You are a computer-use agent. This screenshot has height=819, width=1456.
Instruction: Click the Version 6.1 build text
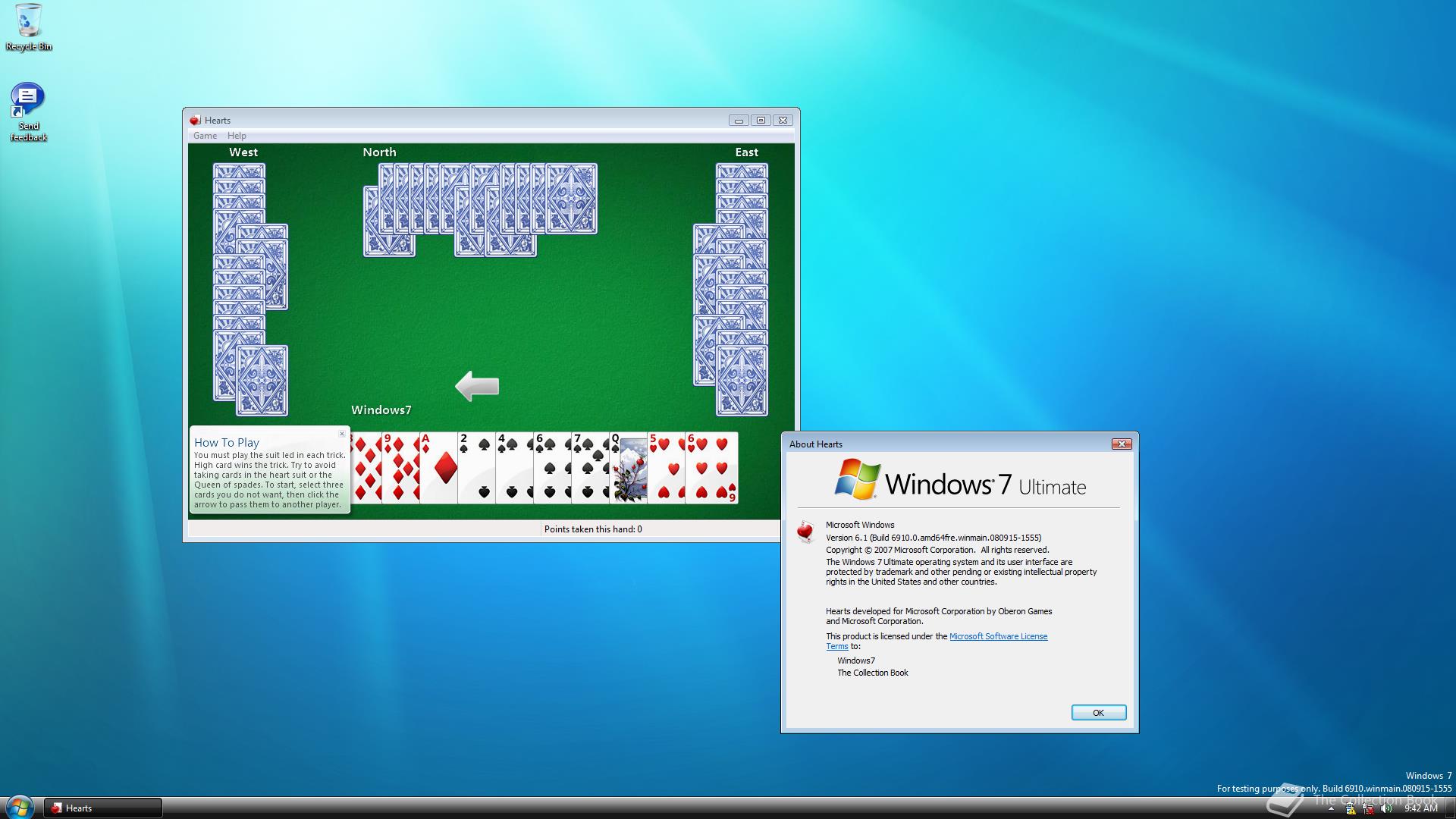pos(934,538)
